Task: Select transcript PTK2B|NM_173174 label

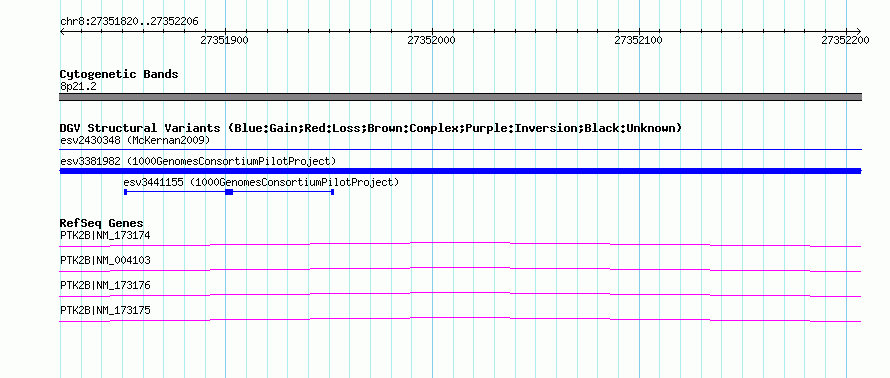Action: [105, 235]
